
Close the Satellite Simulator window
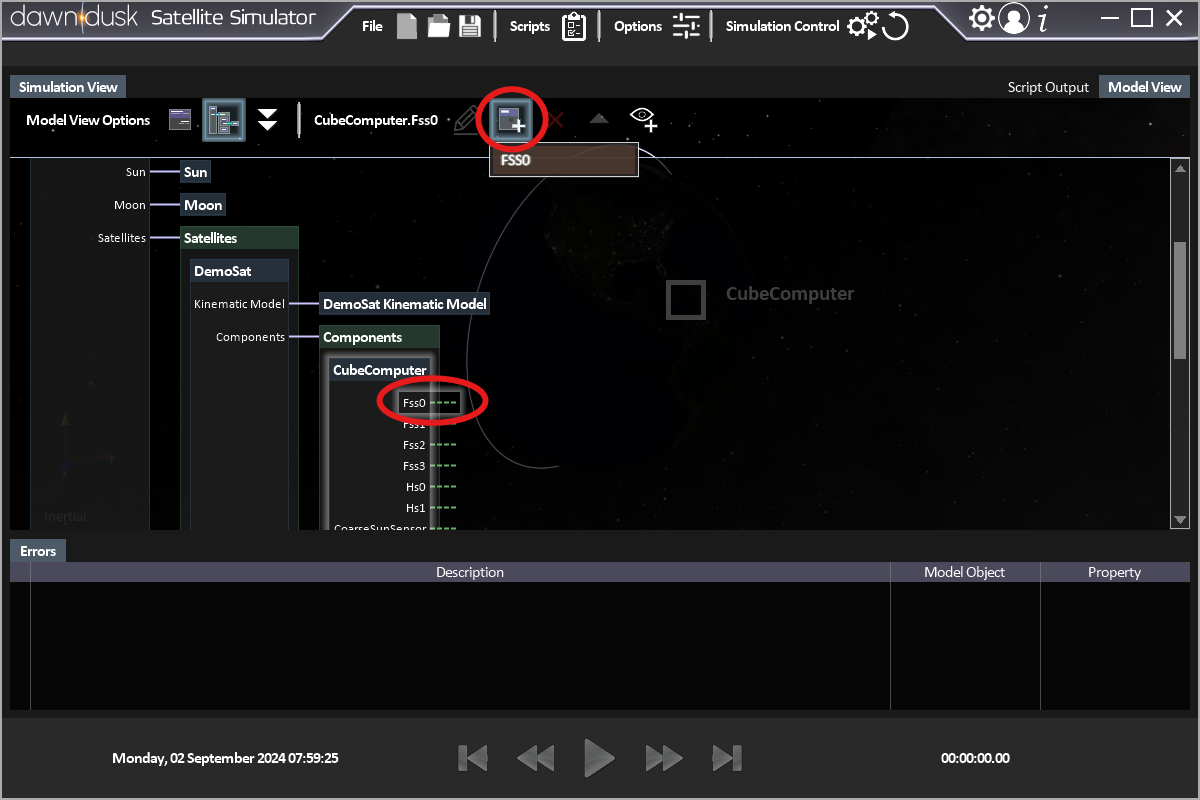coord(1174,18)
